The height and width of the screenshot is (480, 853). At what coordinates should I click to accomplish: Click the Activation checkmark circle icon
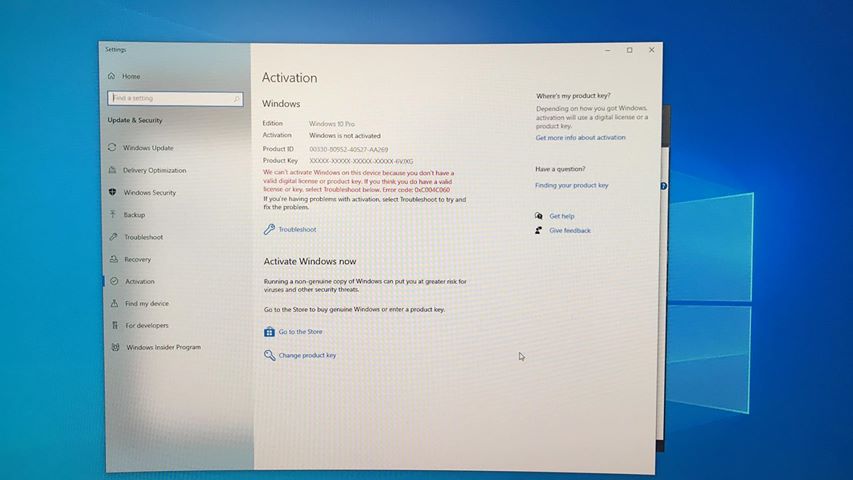pos(114,281)
